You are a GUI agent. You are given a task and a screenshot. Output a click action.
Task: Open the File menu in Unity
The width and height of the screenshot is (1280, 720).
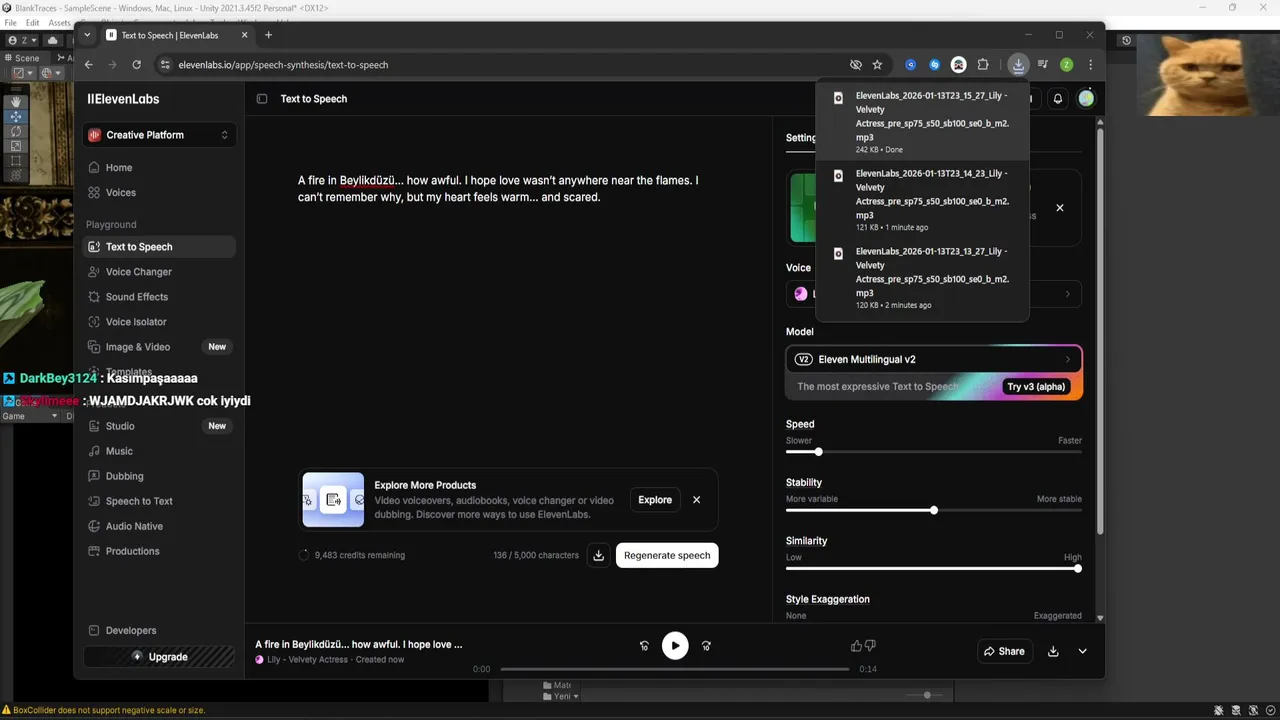[11, 22]
